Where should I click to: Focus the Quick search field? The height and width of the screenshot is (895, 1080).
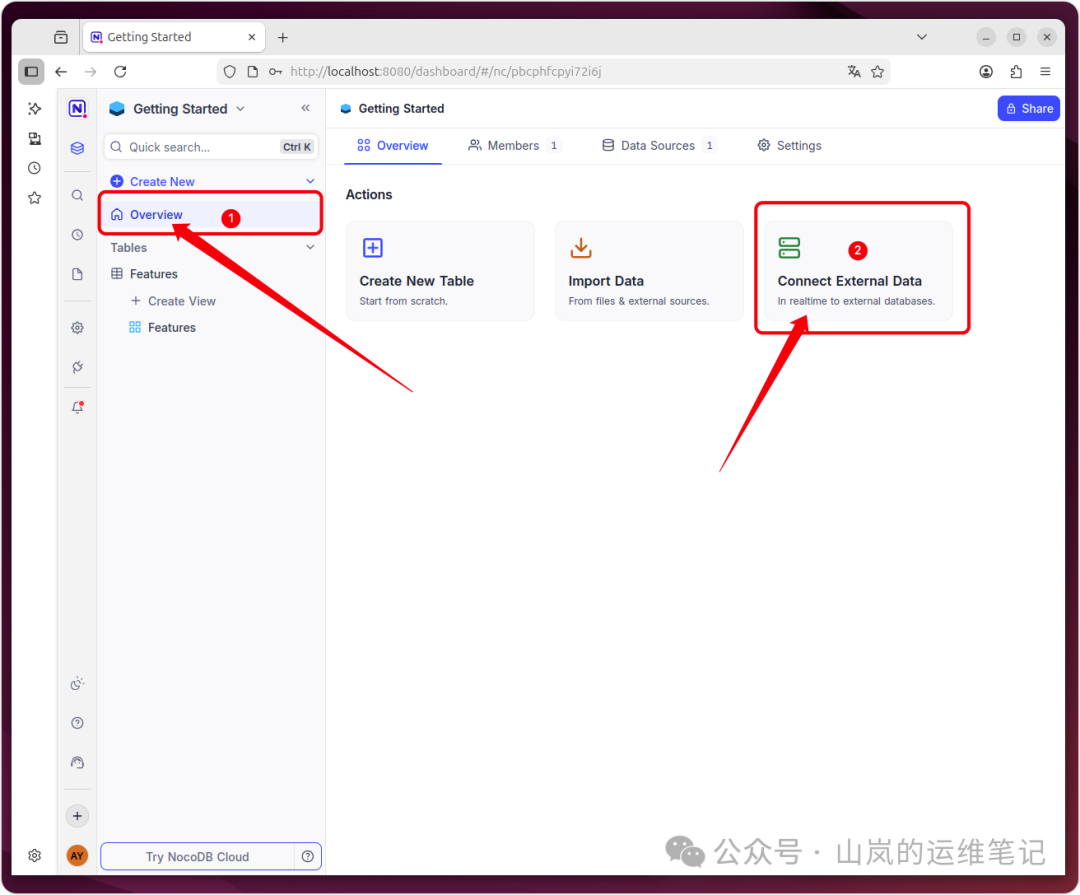[x=211, y=147]
